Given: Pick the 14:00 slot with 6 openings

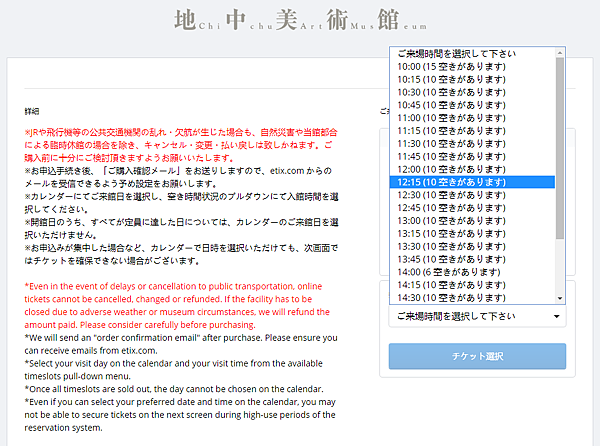Looking at the screenshot, I should pyautogui.click(x=472, y=272).
